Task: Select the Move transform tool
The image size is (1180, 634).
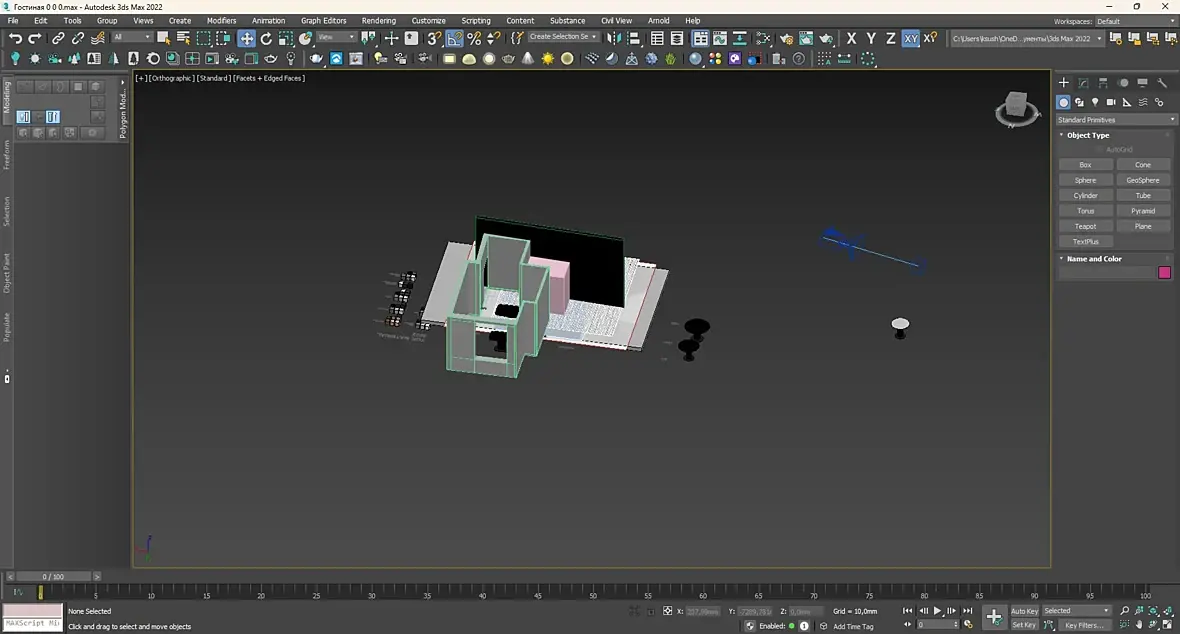Action: [x=246, y=38]
